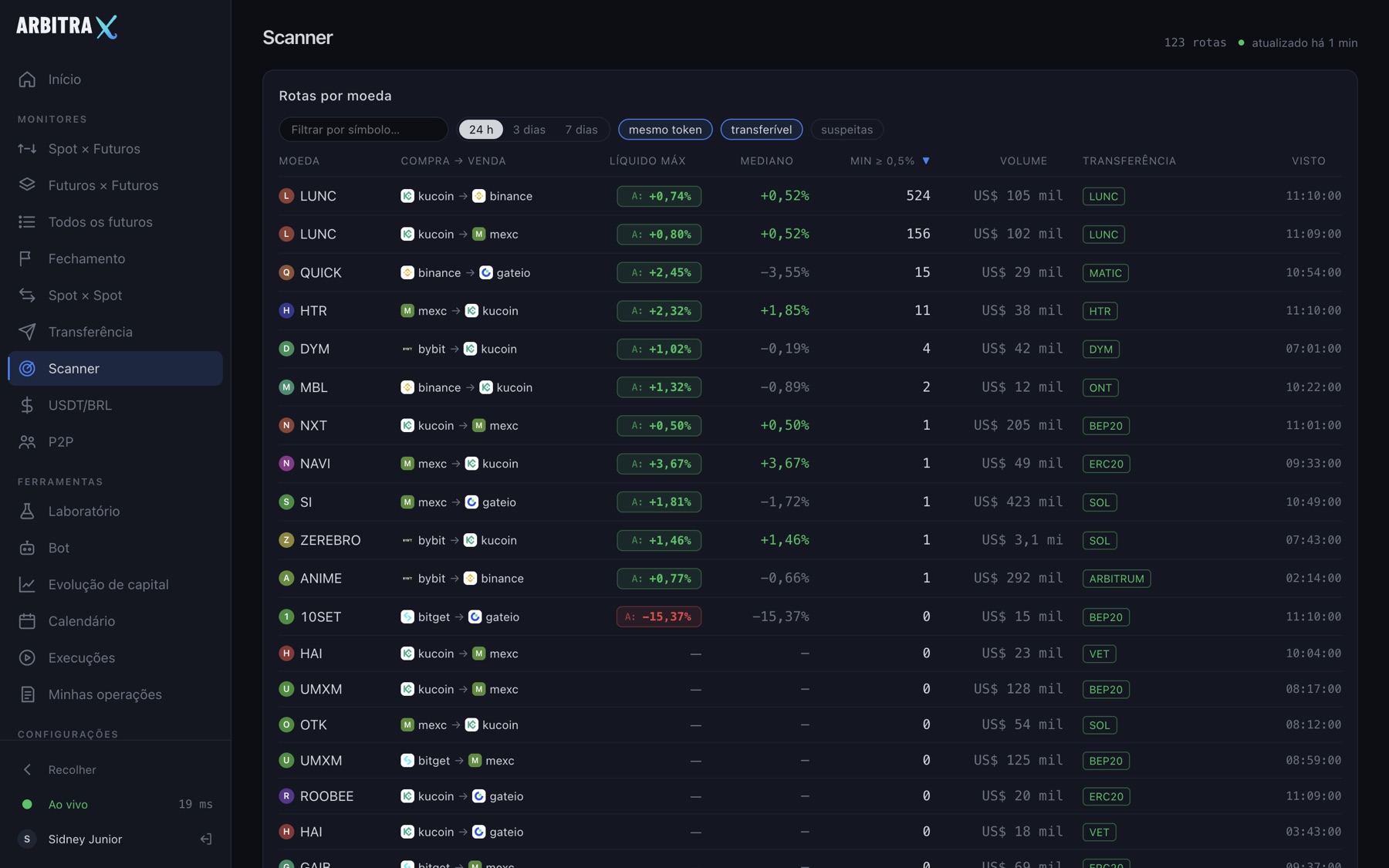Click the MATIC transfer tag on QUICK row

tap(1105, 273)
